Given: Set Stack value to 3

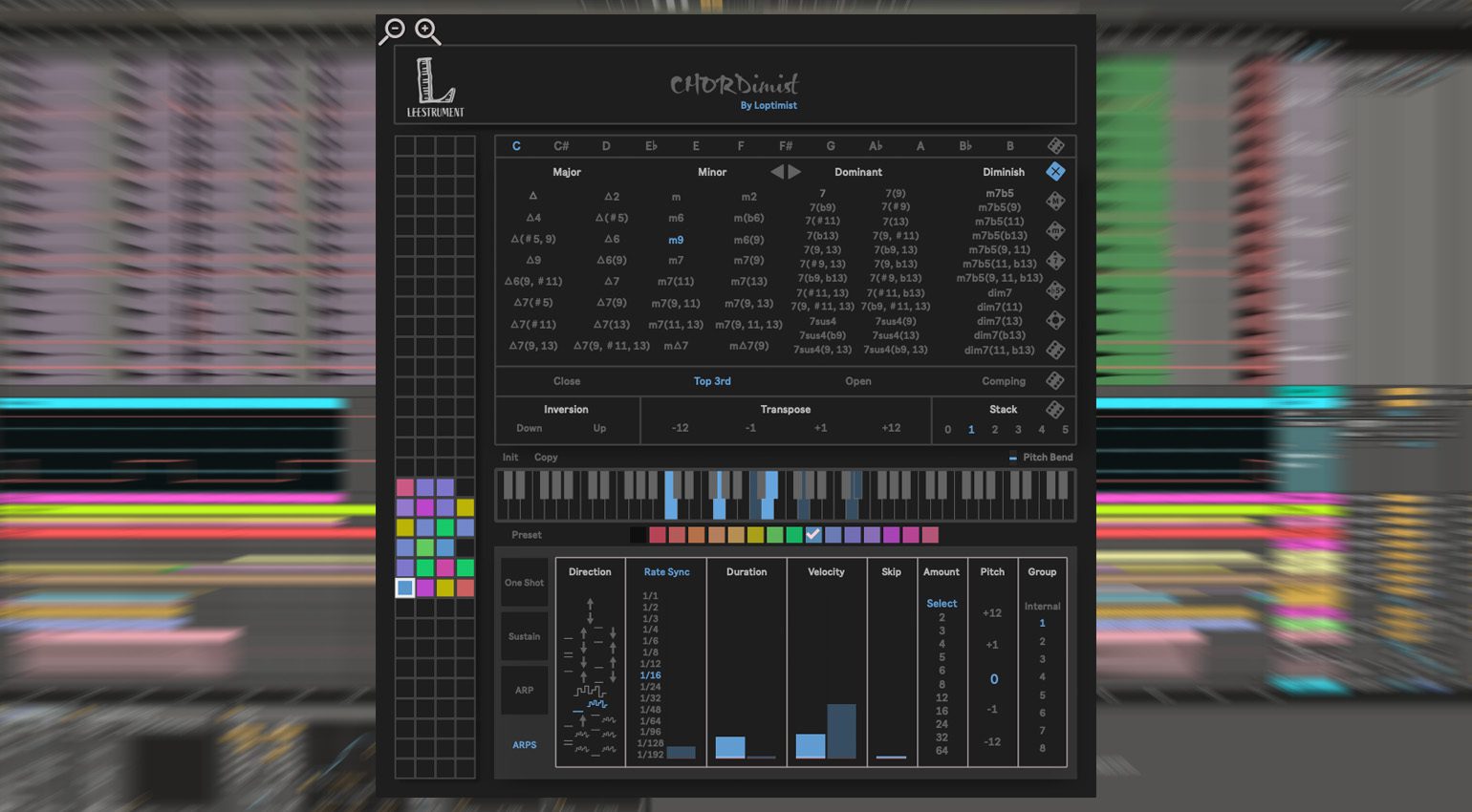Looking at the screenshot, I should point(1018,430).
